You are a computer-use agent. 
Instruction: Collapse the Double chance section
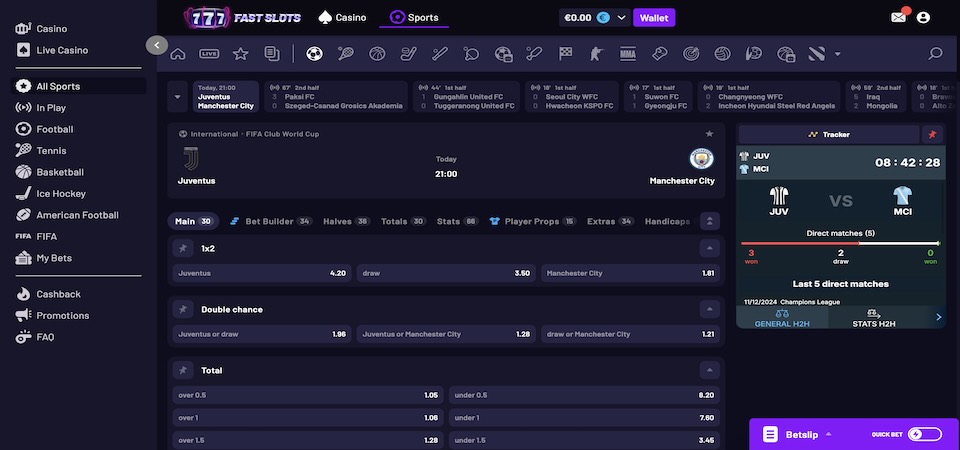[710, 310]
